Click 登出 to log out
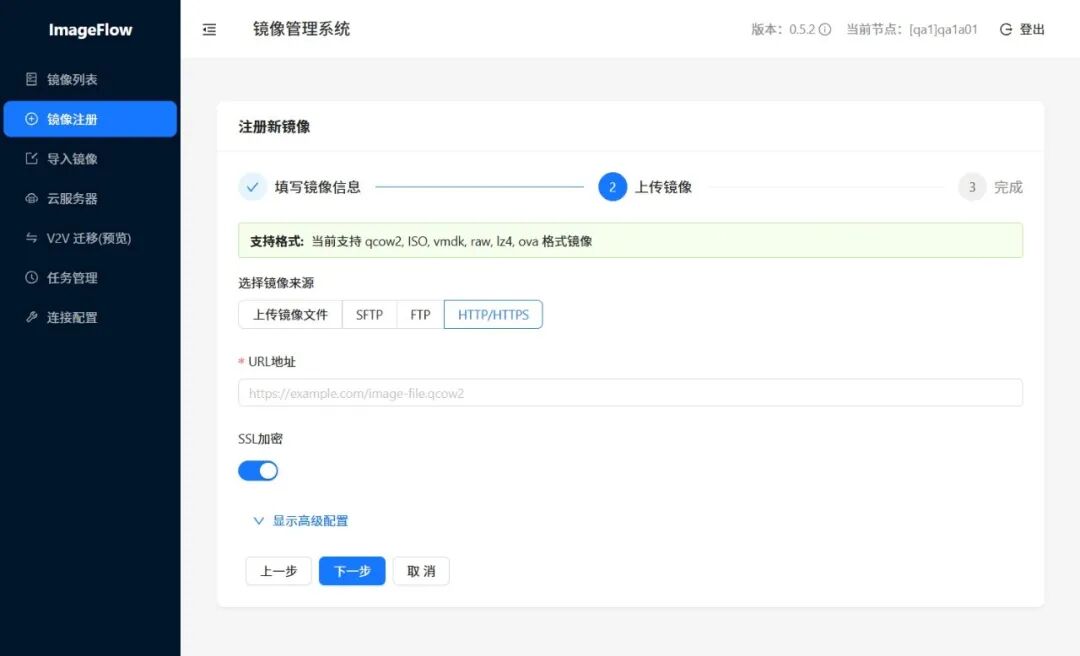 (x=1022, y=30)
